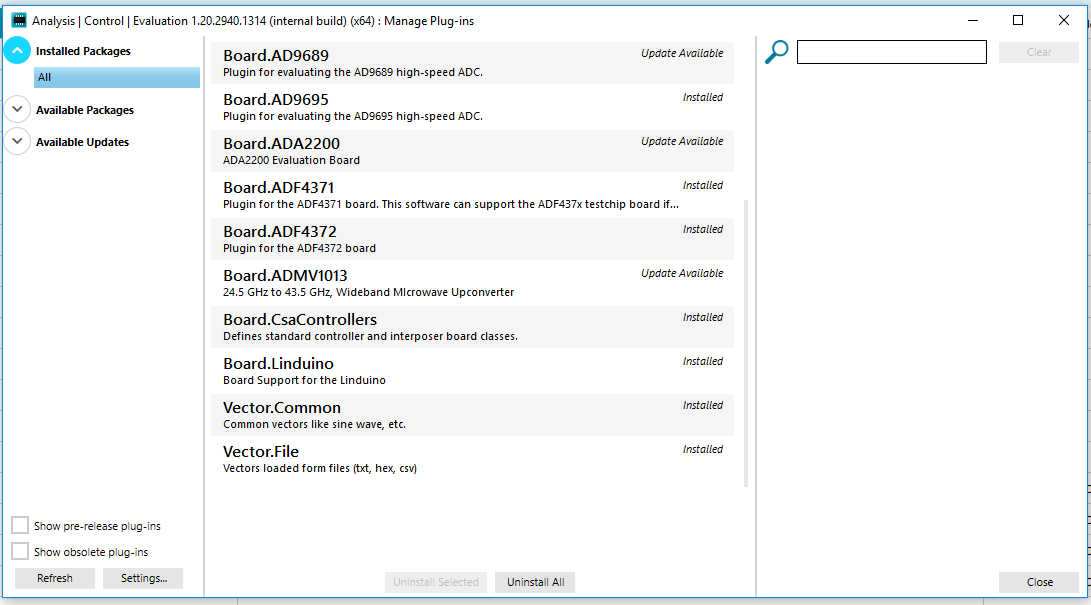Select the Board.ADF4372 package
This screenshot has width=1091, height=605.
tap(472, 239)
